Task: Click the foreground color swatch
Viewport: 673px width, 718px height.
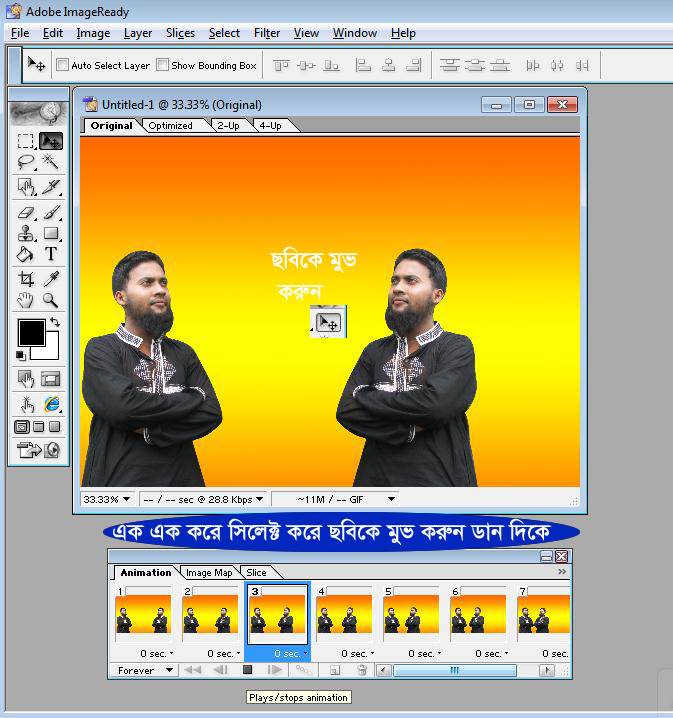Action: (x=32, y=332)
